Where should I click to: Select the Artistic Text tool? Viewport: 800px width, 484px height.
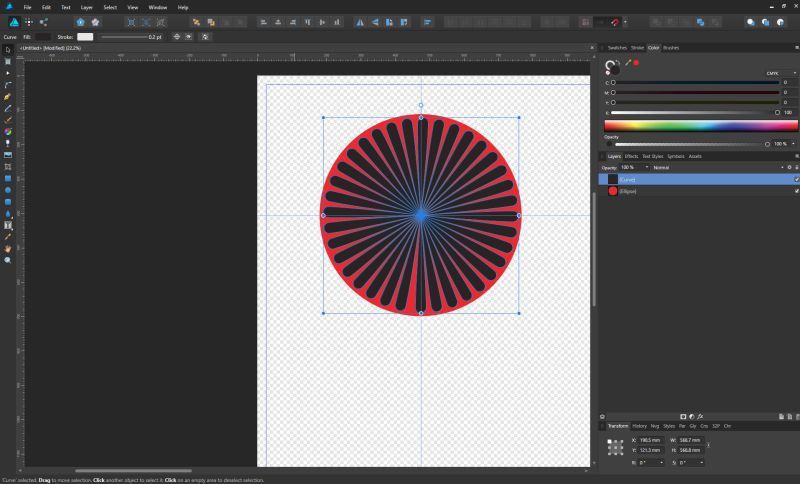pyautogui.click(x=8, y=225)
